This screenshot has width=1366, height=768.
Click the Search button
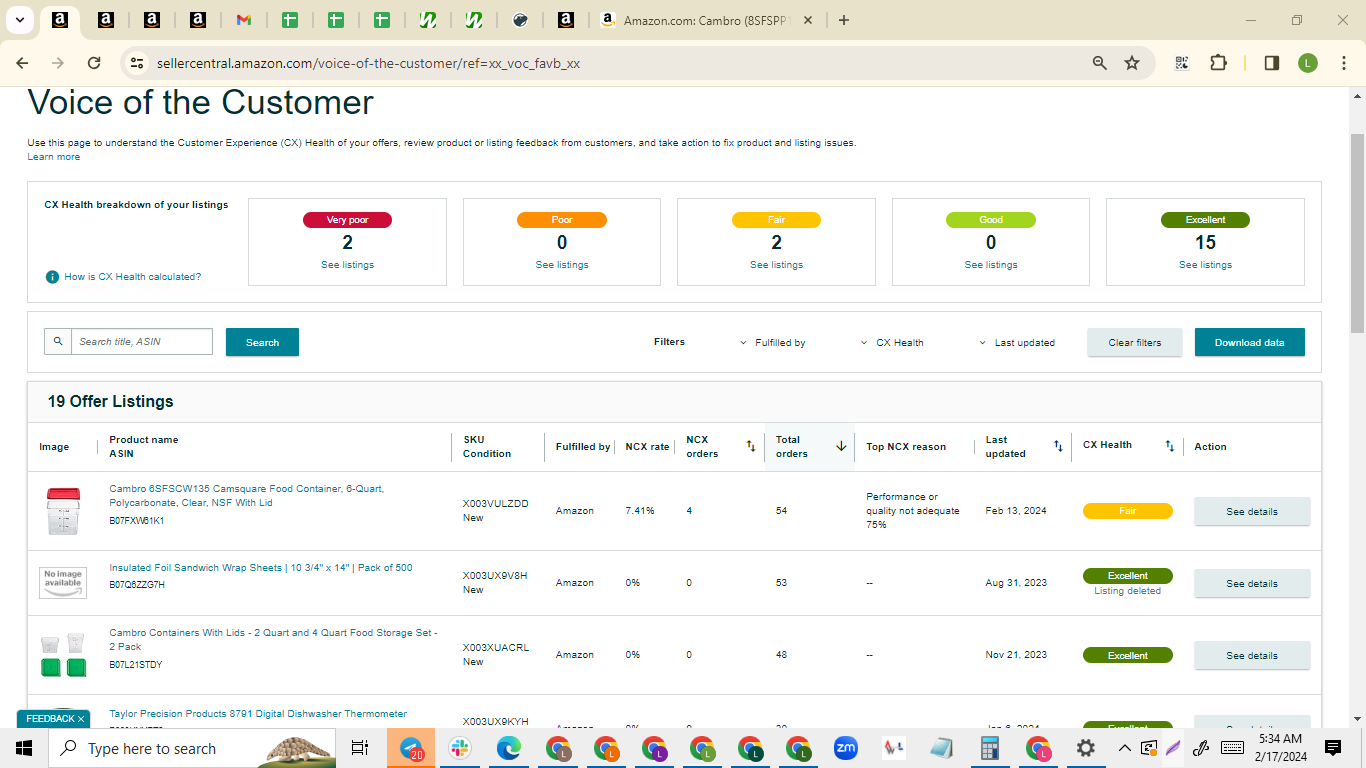262,342
